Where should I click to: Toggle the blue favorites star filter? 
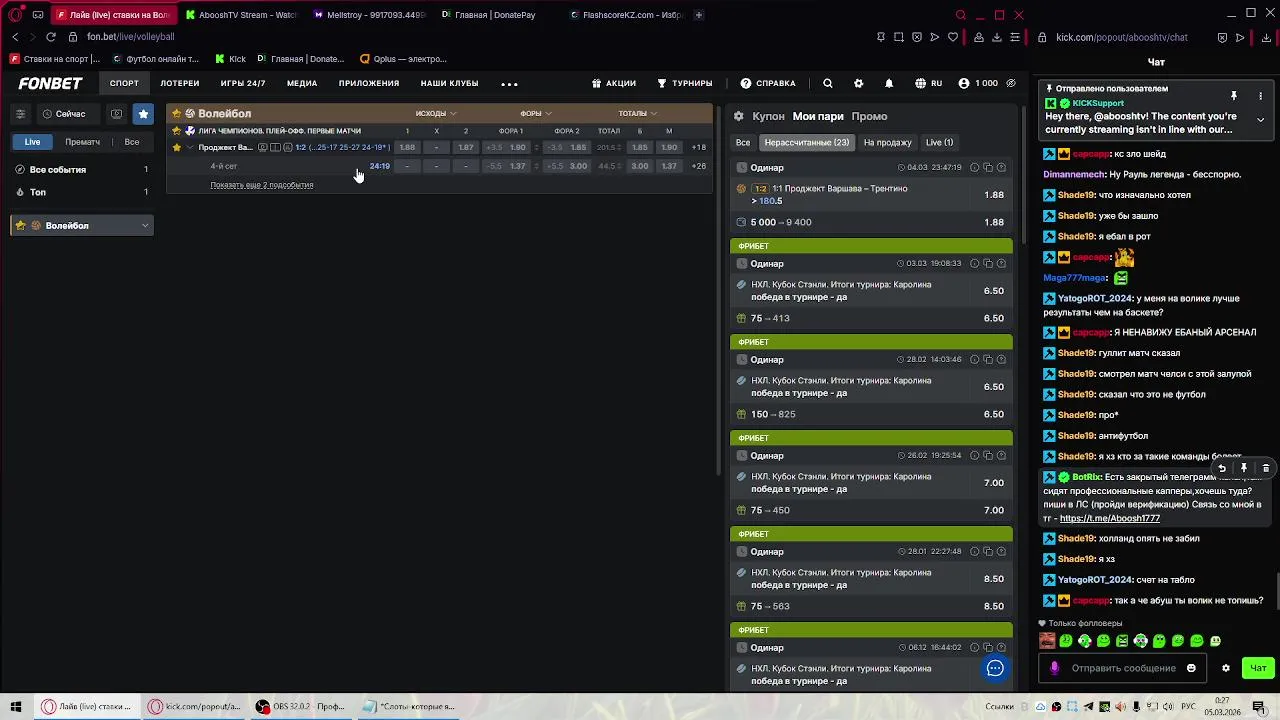tap(143, 114)
